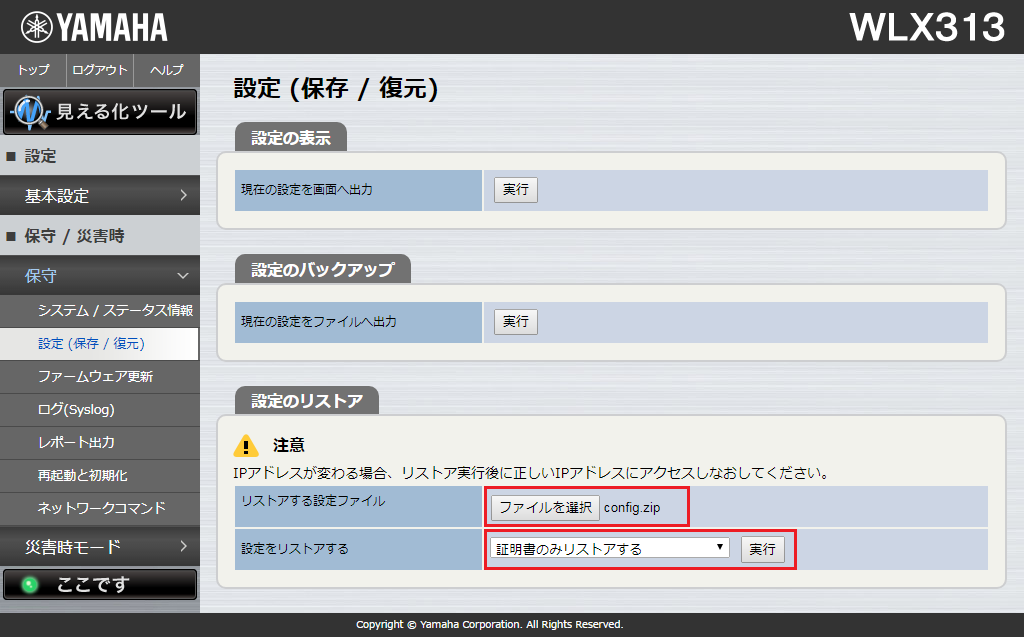Viewport: 1024px width, 637px height.
Task: Click ログアウト to log out
Action: [100, 71]
